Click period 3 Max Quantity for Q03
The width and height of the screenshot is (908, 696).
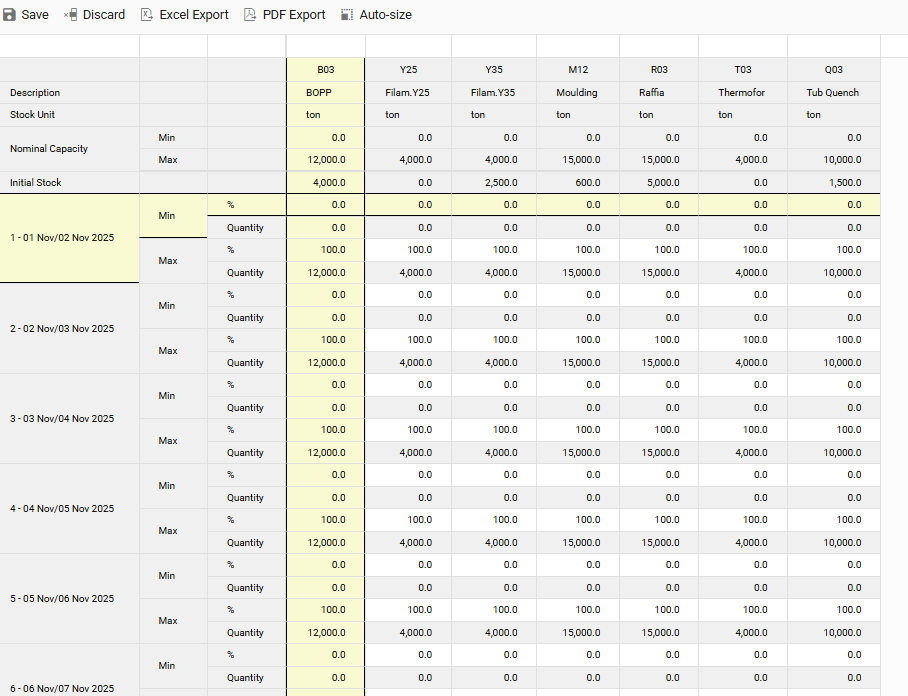pos(834,453)
